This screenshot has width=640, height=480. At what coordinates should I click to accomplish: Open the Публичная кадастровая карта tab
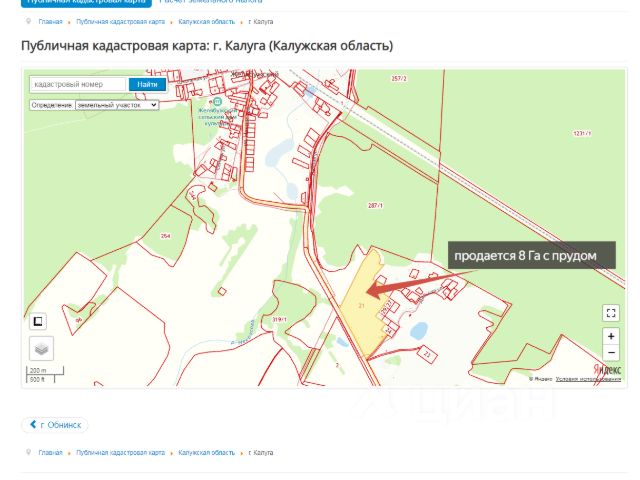point(86,2)
